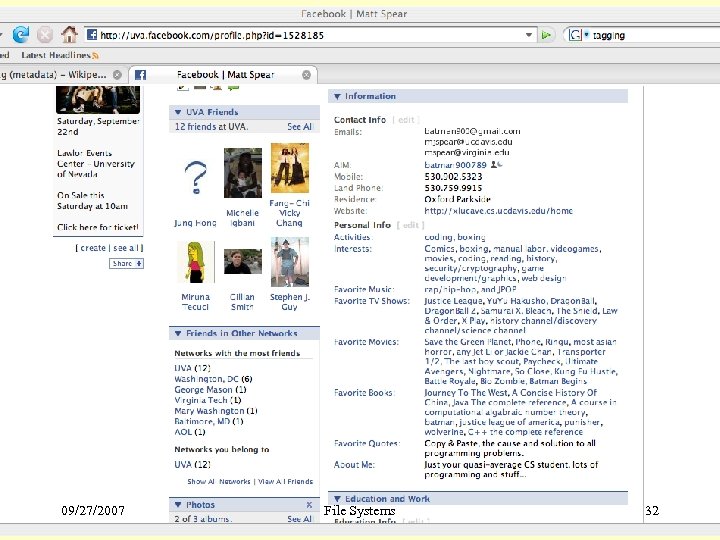
Task: Click the create link in left sidebar
Action: point(93,248)
